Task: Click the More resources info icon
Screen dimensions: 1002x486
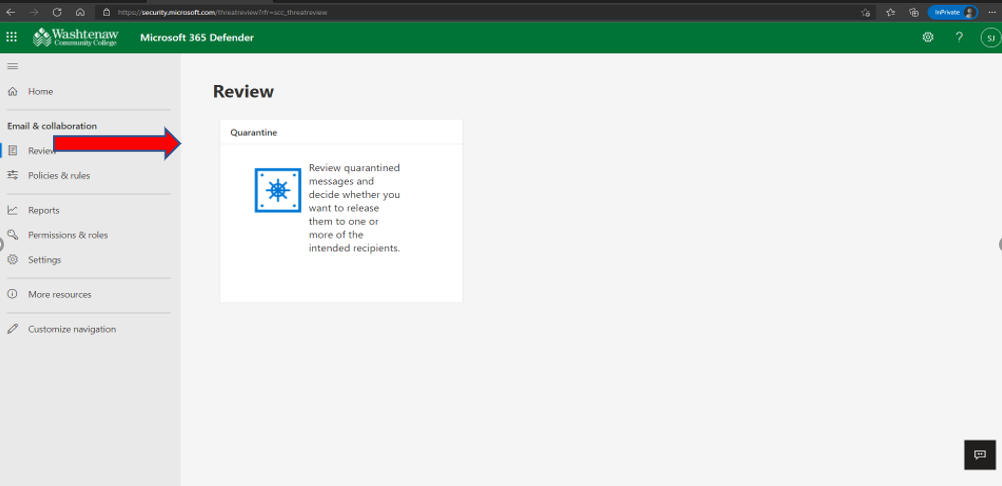Action: 12,294
